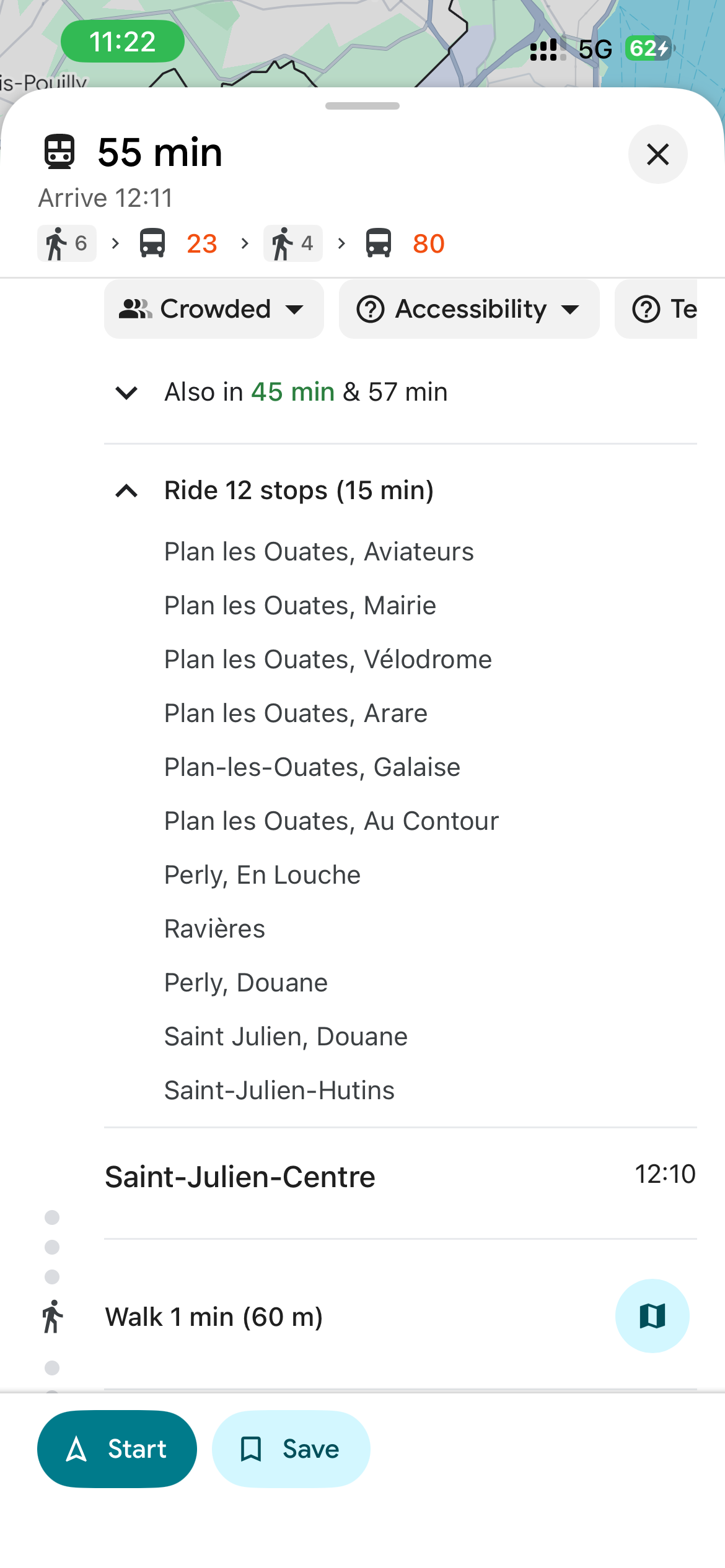Tap the map preview icon for the walk step
The height and width of the screenshot is (1568, 725).
652,1315
